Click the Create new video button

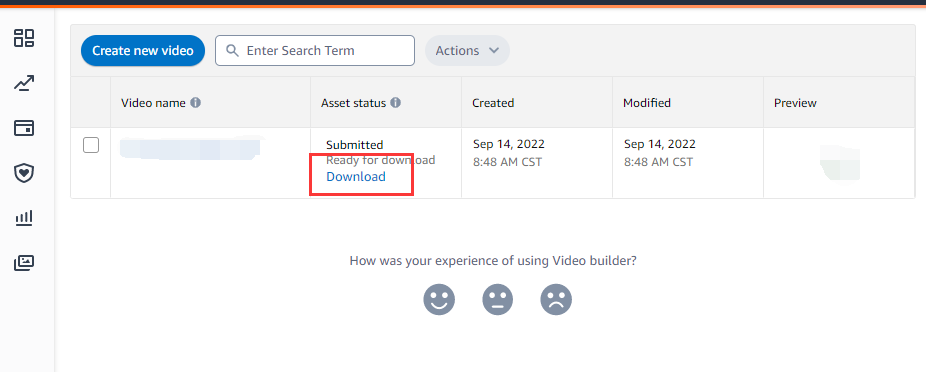click(143, 51)
